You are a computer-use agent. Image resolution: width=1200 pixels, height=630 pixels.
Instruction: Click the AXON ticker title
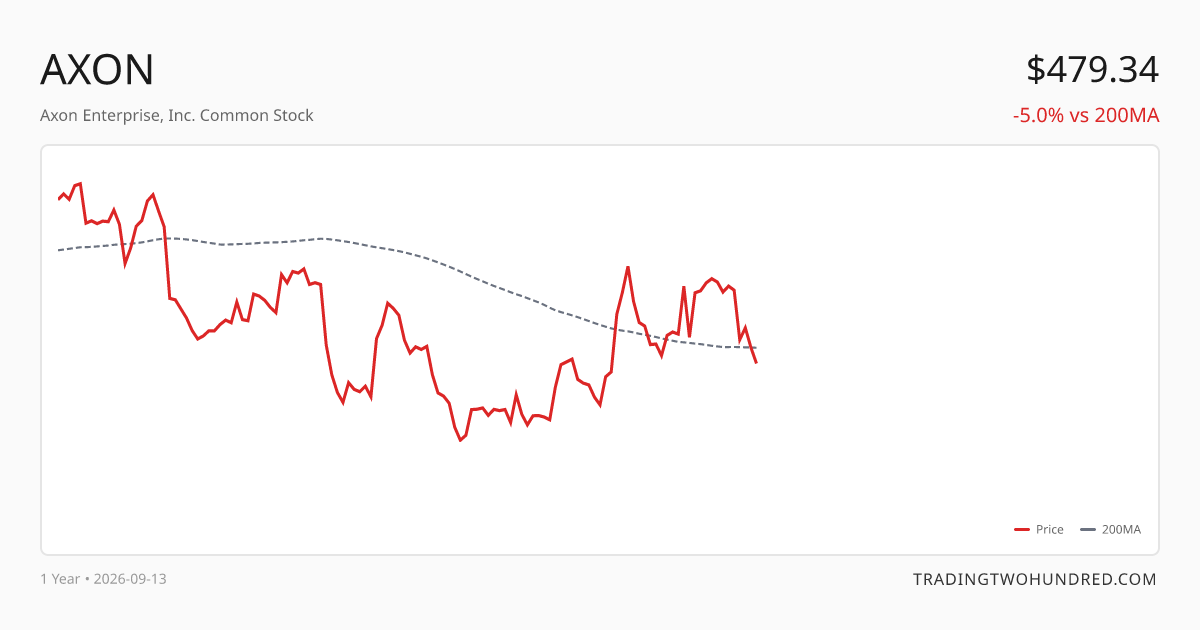pos(97,70)
